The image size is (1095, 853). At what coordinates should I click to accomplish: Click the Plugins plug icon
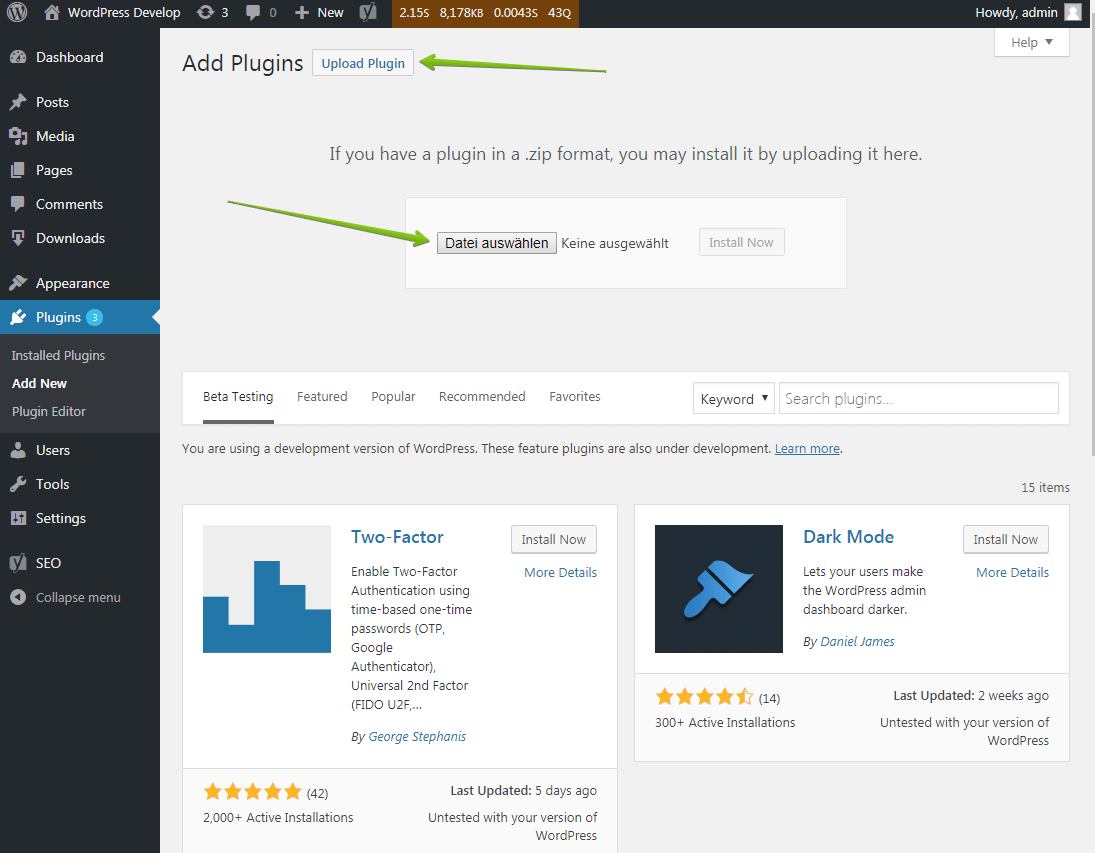click(x=18, y=317)
